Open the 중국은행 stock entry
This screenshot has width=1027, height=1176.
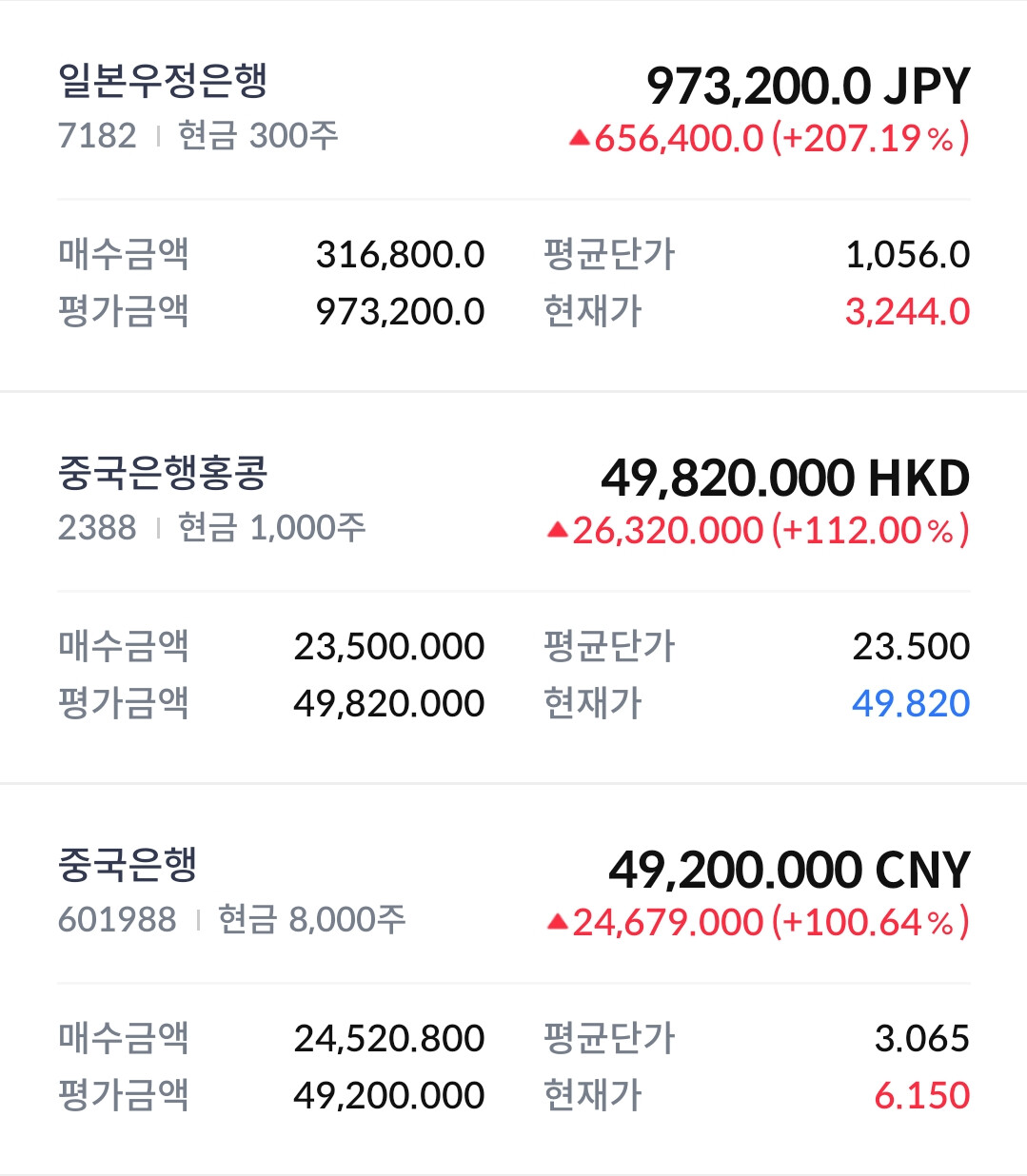click(x=513, y=980)
